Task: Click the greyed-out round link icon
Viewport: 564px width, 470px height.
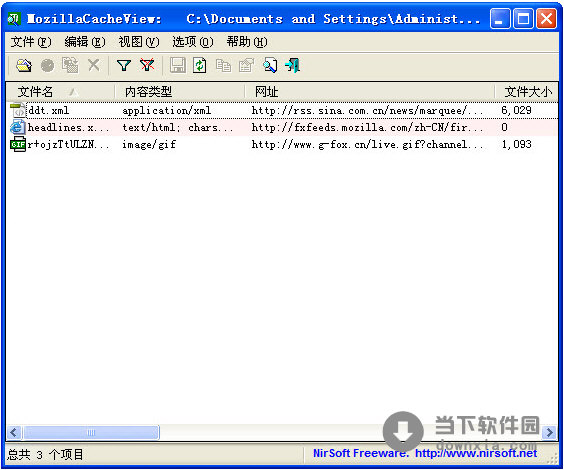Action: tap(47, 65)
